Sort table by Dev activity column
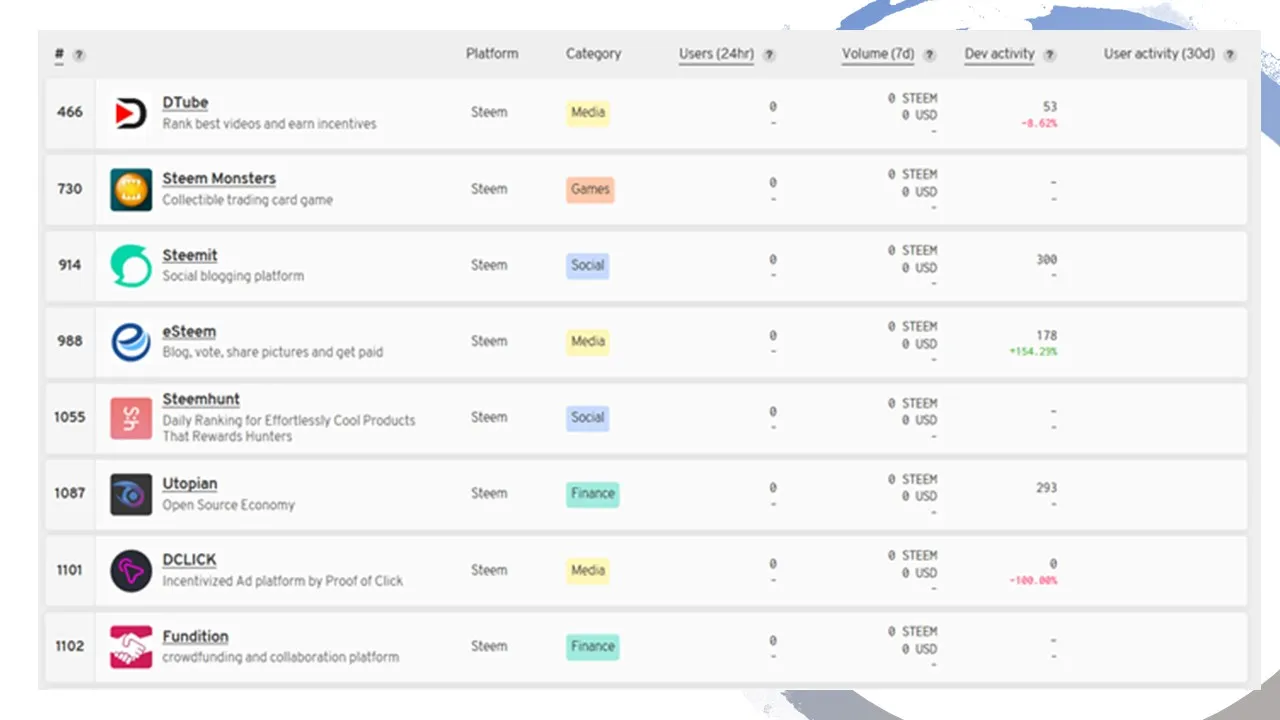 [x=999, y=54]
